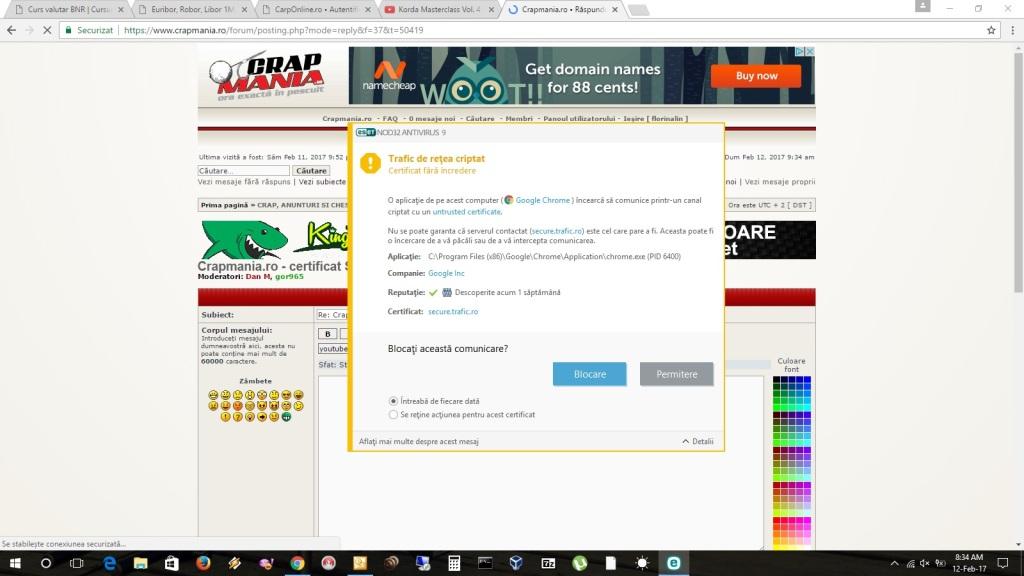Click the browser address bar URL
Image resolution: width=1024 pixels, height=576 pixels.
274,30
